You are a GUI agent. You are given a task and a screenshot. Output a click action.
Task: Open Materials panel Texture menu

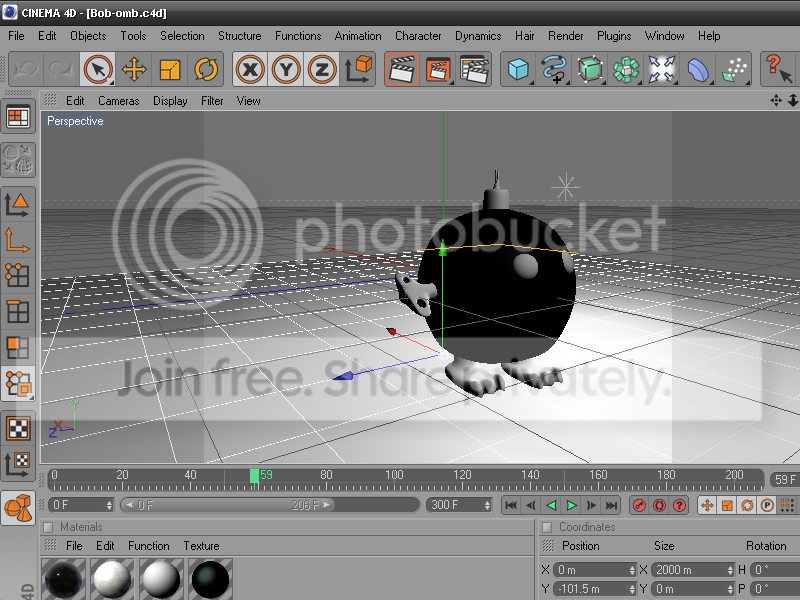201,546
